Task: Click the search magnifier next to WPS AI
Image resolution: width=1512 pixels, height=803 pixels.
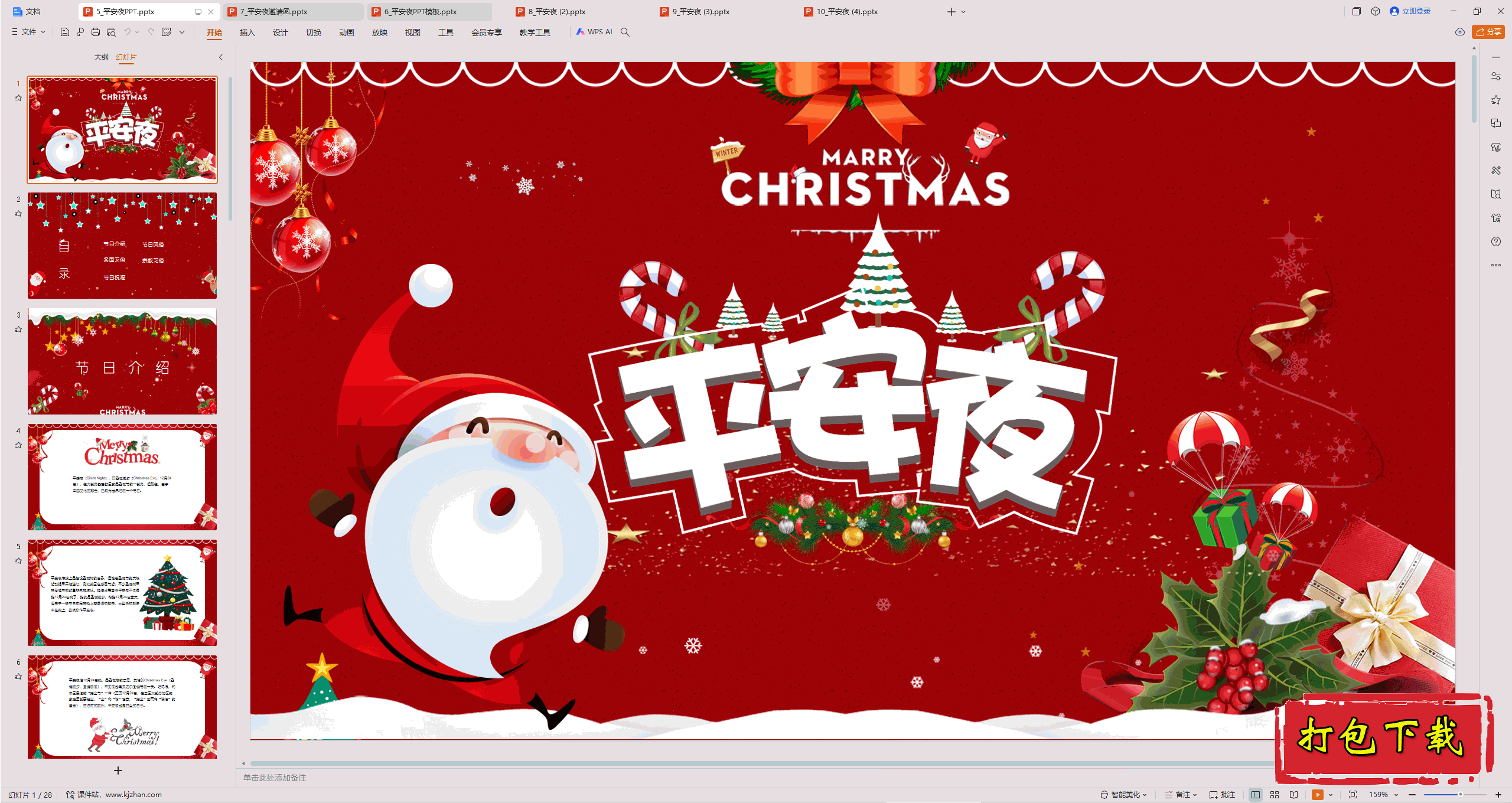Action: [625, 32]
